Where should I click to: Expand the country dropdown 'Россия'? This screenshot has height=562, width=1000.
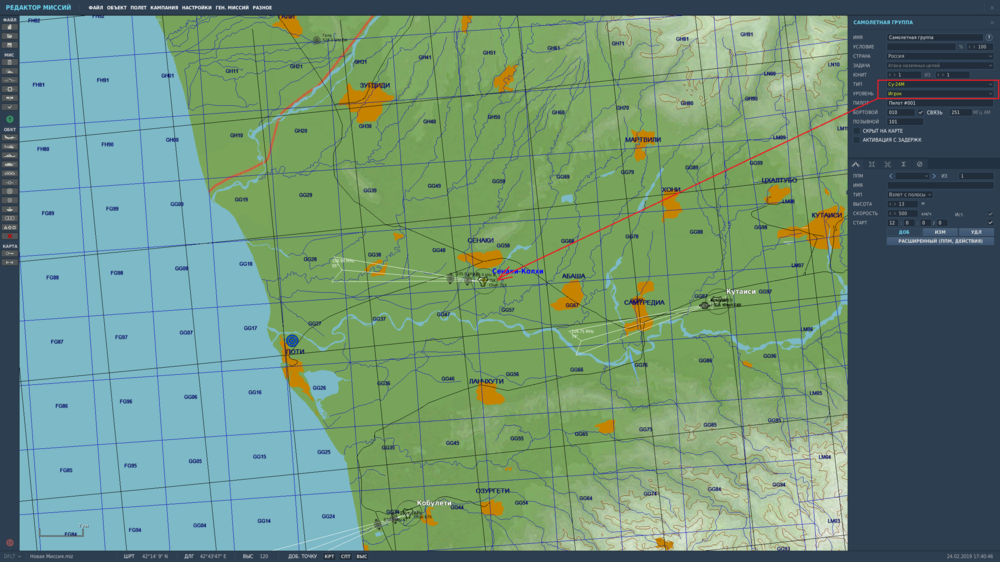pyautogui.click(x=939, y=56)
